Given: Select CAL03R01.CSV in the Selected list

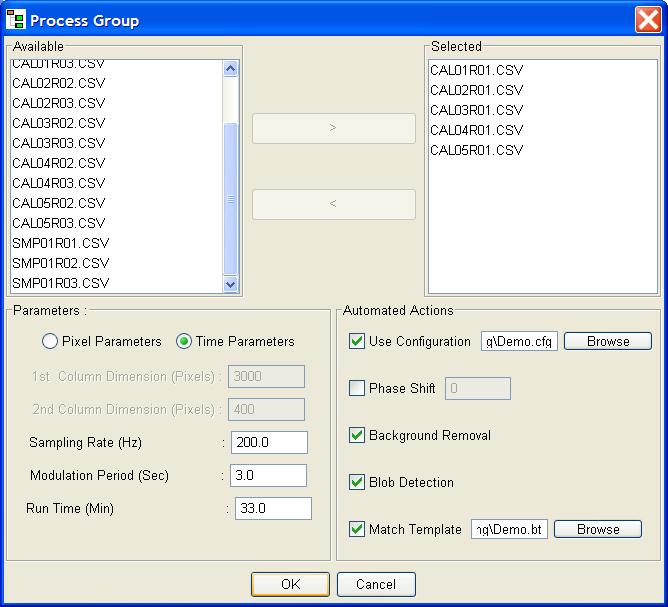Looking at the screenshot, I should 477,110.
